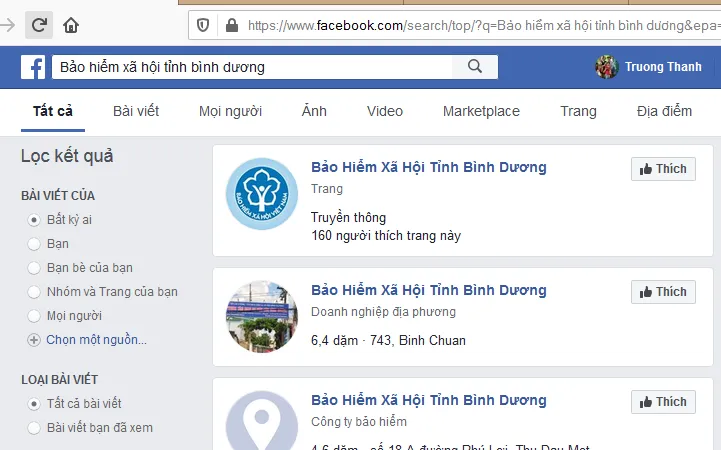Viewport: 721px width, 450px height.
Task: Click the 'Truyền thông' category text
Action: tap(349, 217)
